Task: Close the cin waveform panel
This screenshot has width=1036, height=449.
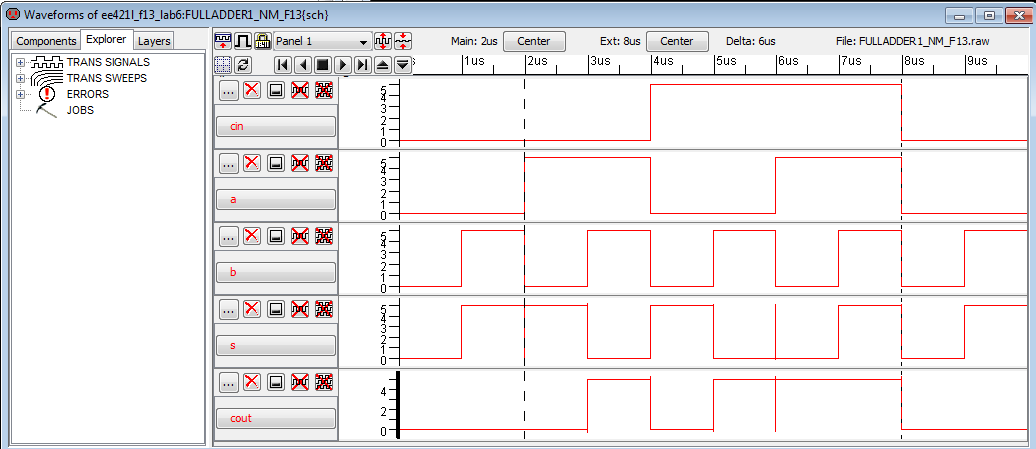Action: [251, 90]
